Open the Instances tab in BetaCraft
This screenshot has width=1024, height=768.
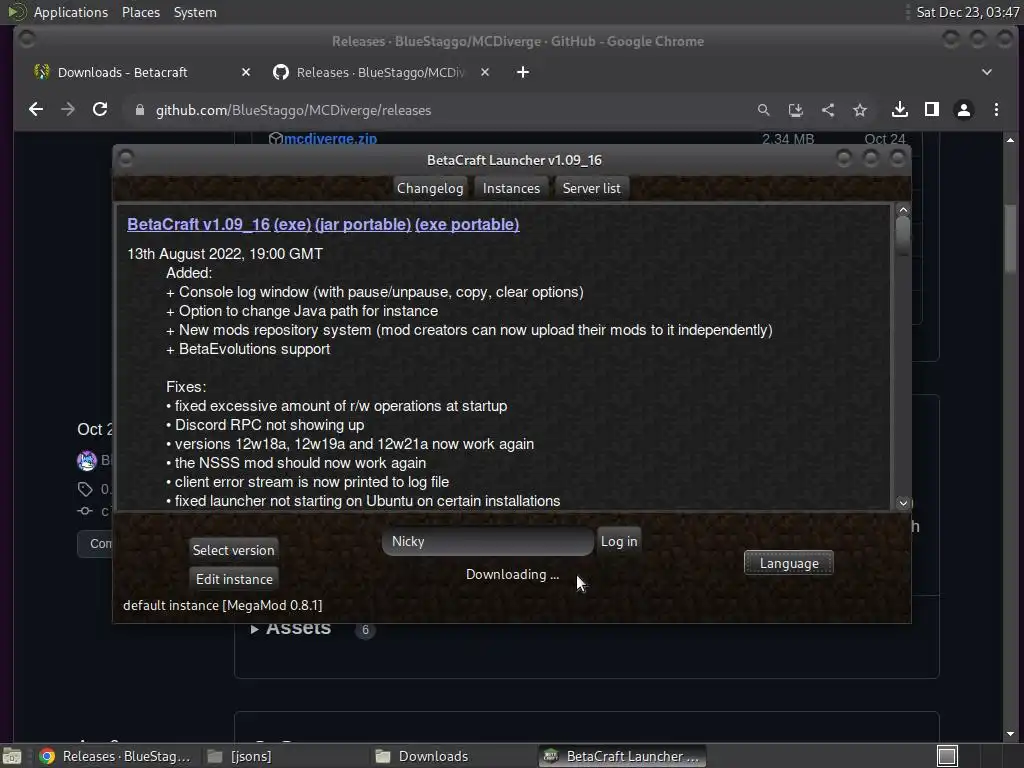pos(511,188)
